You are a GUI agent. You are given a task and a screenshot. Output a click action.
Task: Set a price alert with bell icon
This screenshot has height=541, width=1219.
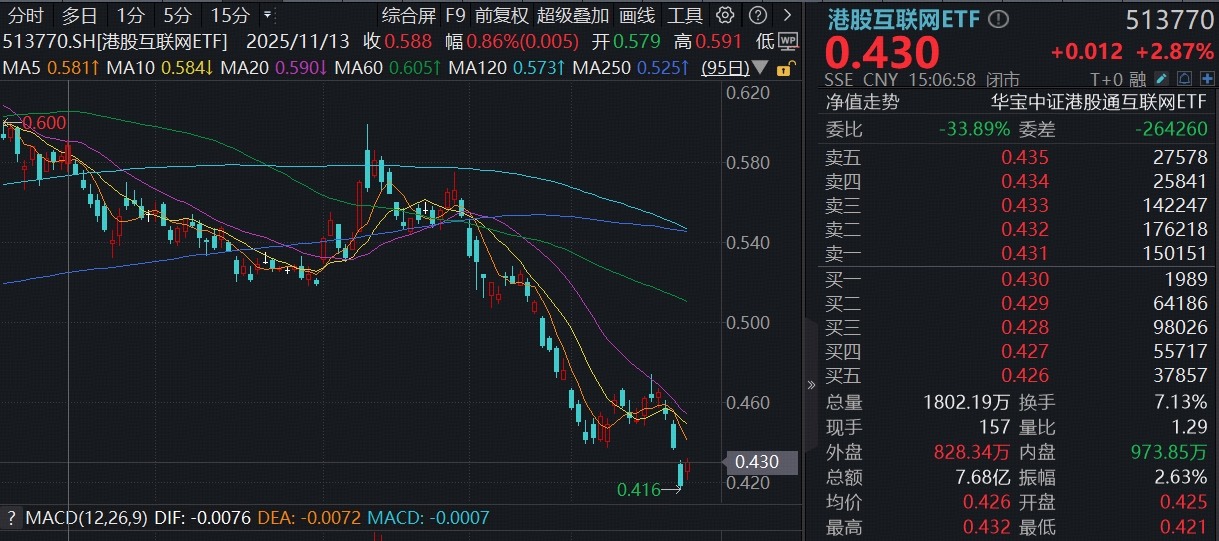[x=1184, y=79]
